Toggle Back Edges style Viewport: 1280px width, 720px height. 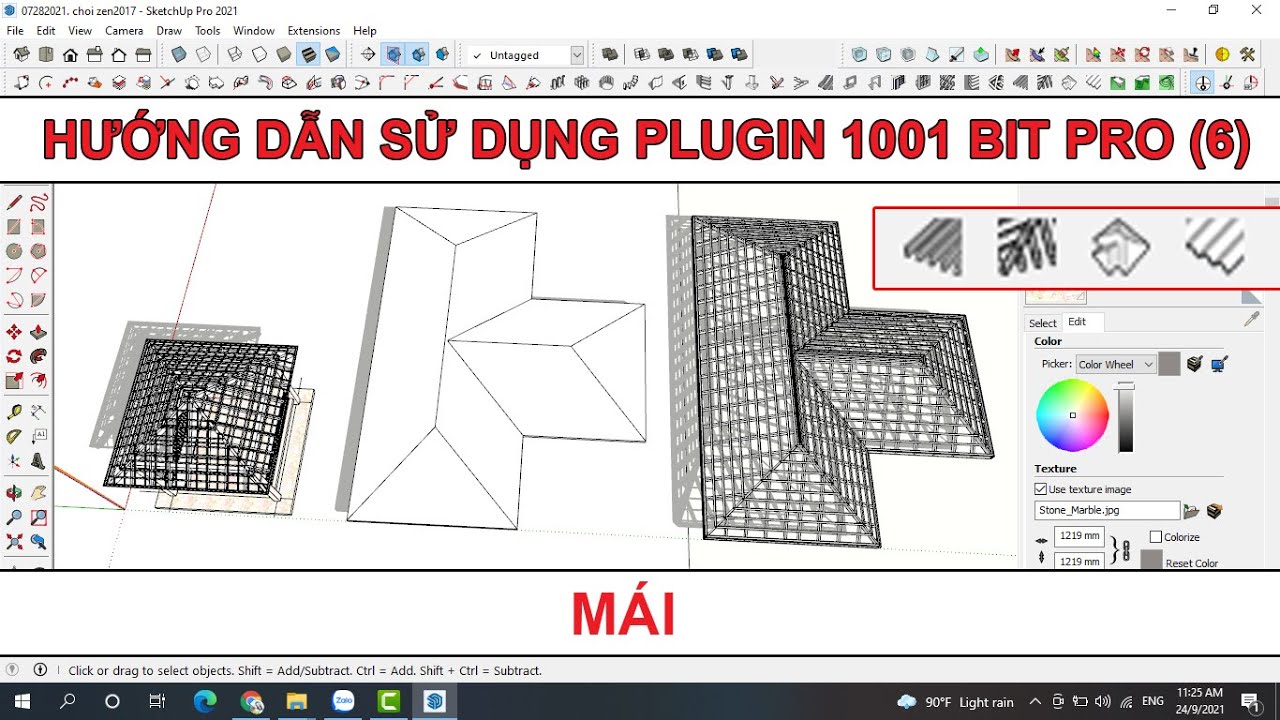click(203, 55)
